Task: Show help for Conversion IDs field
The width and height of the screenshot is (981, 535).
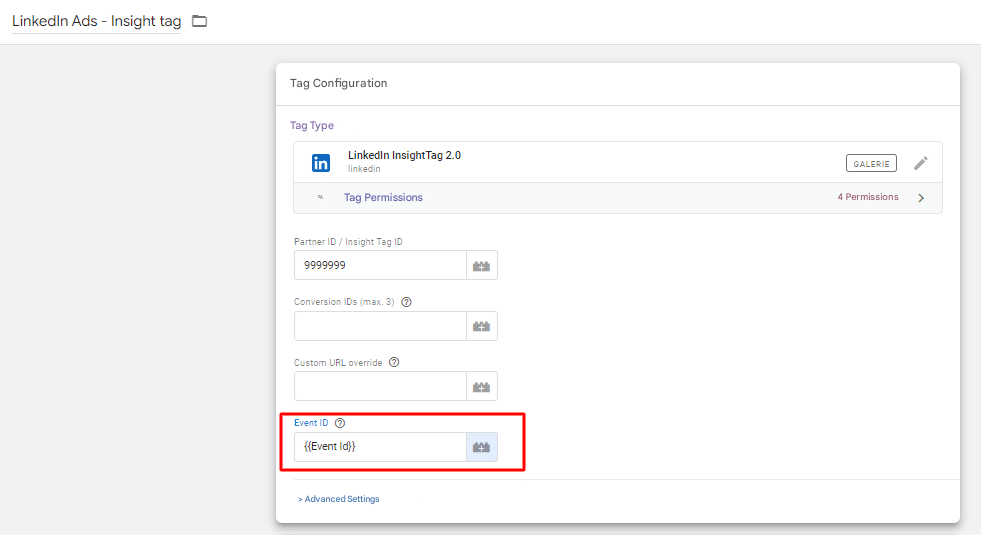Action: (x=406, y=302)
